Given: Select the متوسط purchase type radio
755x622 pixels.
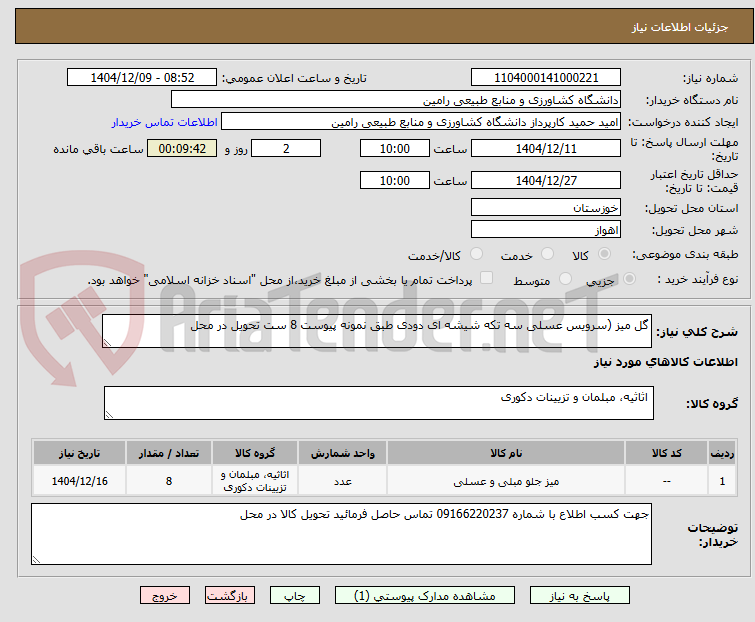Looking at the screenshot, I should [x=565, y=279].
